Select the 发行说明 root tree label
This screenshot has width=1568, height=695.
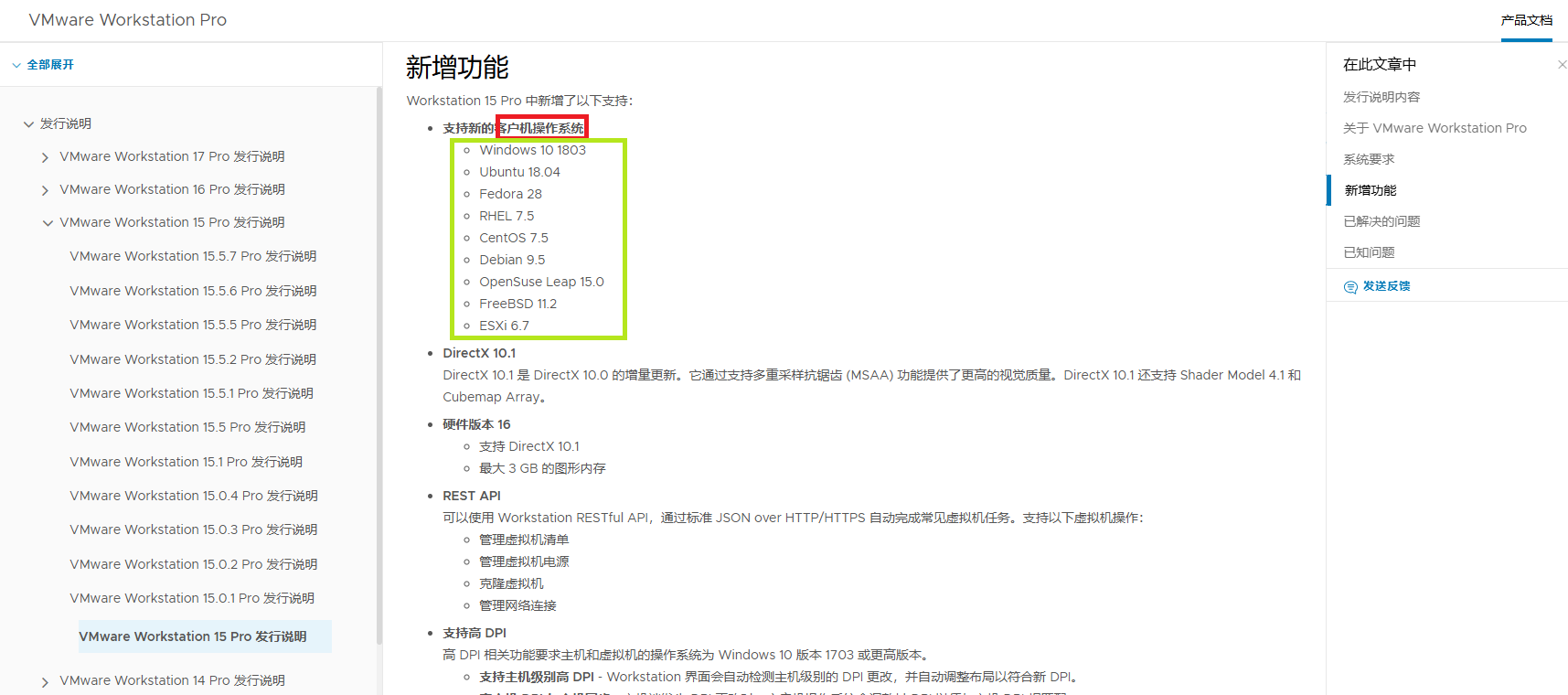[66, 123]
